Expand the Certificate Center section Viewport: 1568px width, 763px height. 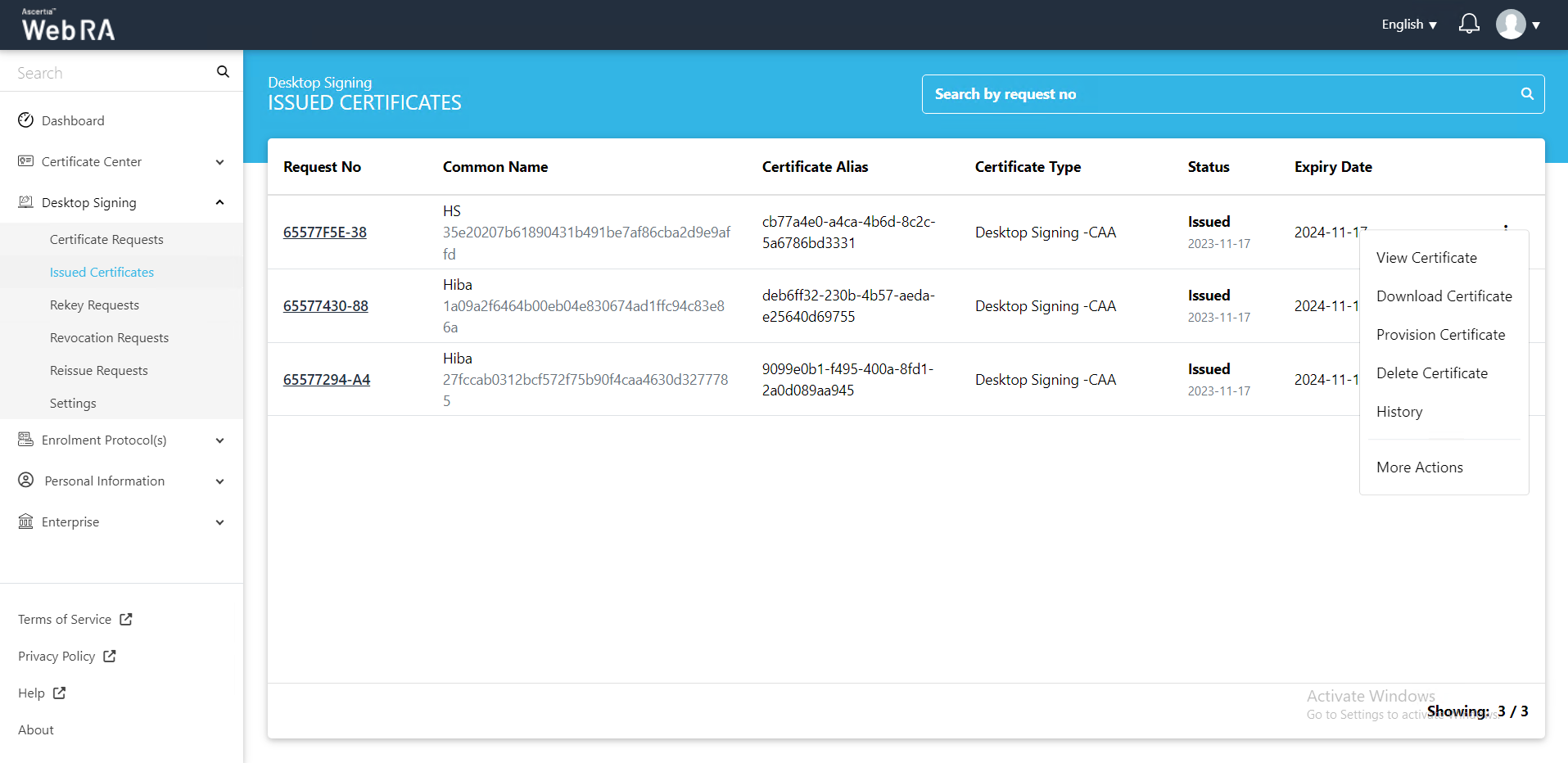click(x=219, y=162)
